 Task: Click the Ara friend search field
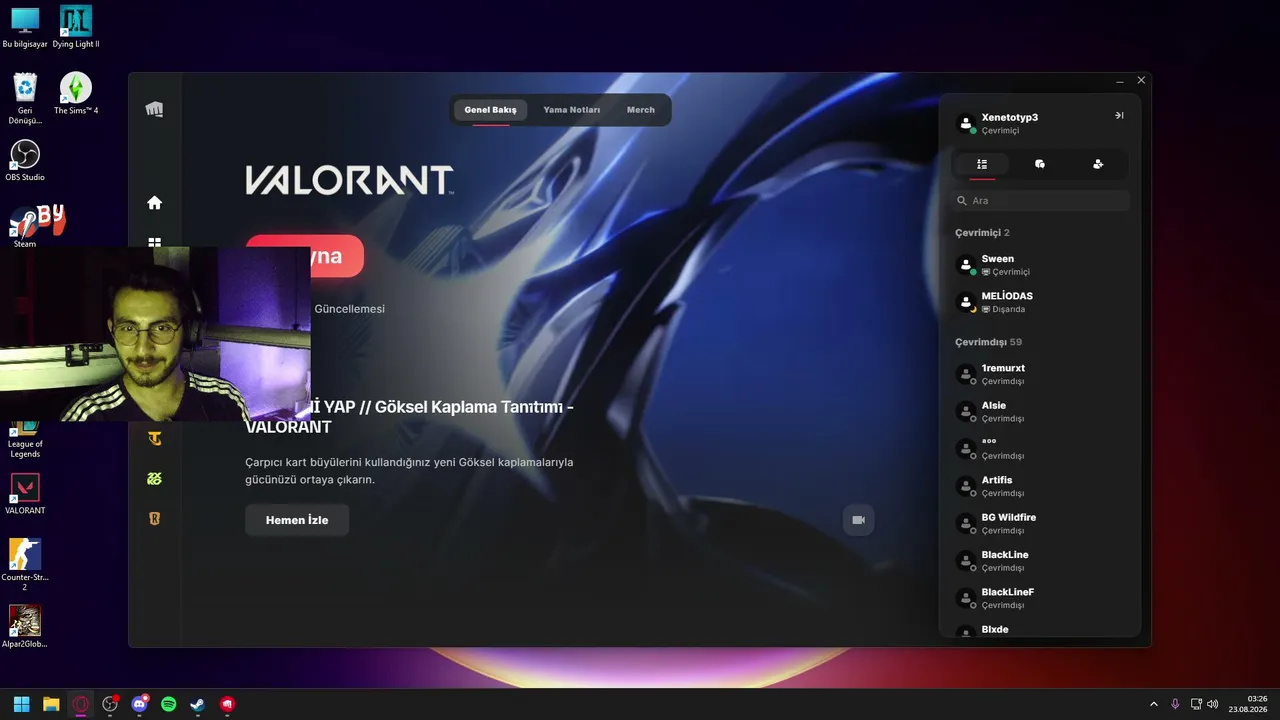point(1040,201)
